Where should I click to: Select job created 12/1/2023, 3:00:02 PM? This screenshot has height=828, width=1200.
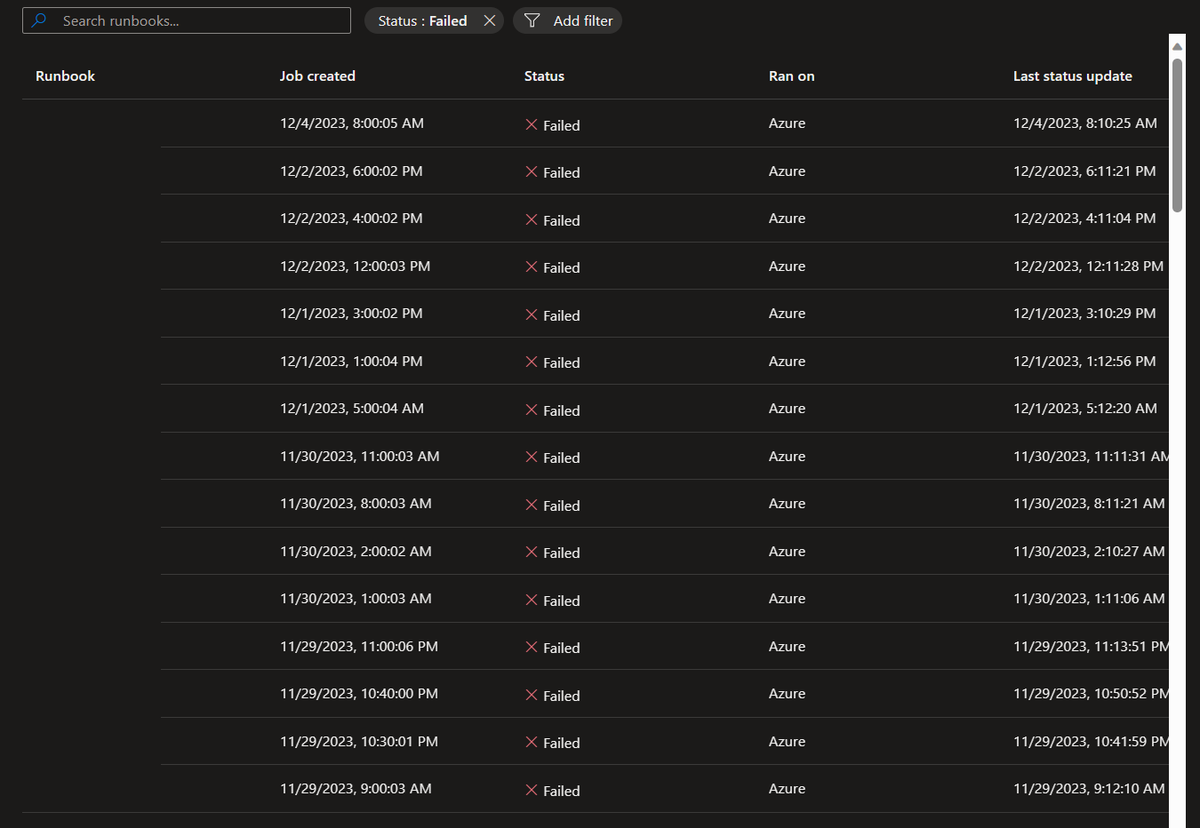pyautogui.click(x=351, y=313)
